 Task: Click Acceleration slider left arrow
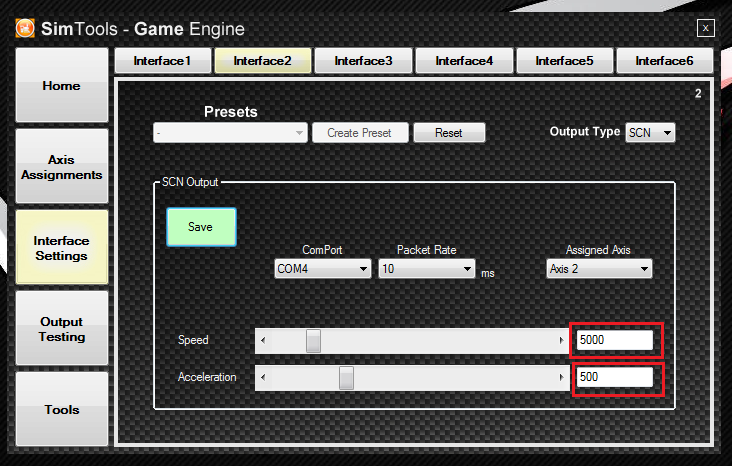point(263,377)
